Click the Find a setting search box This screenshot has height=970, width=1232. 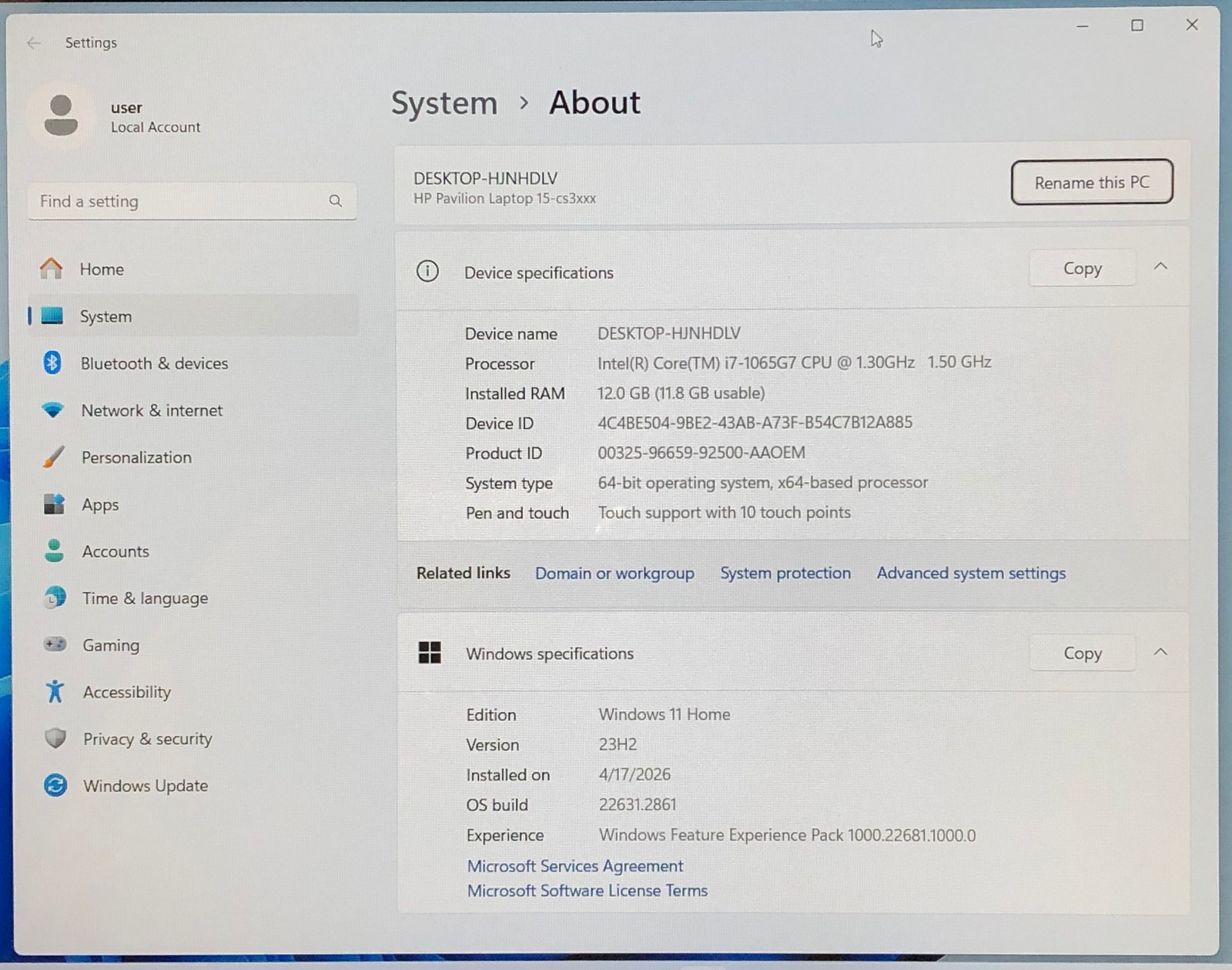coord(192,201)
